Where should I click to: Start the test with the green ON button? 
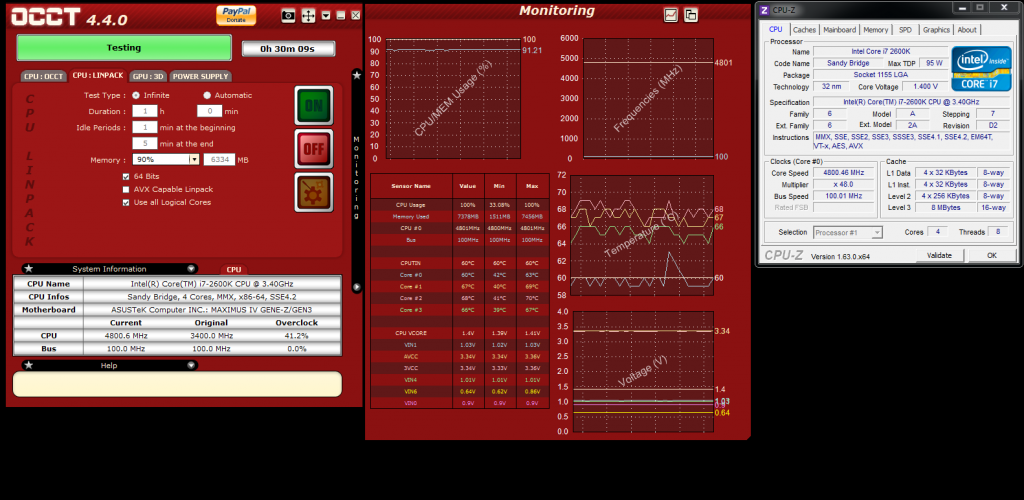click(x=313, y=105)
